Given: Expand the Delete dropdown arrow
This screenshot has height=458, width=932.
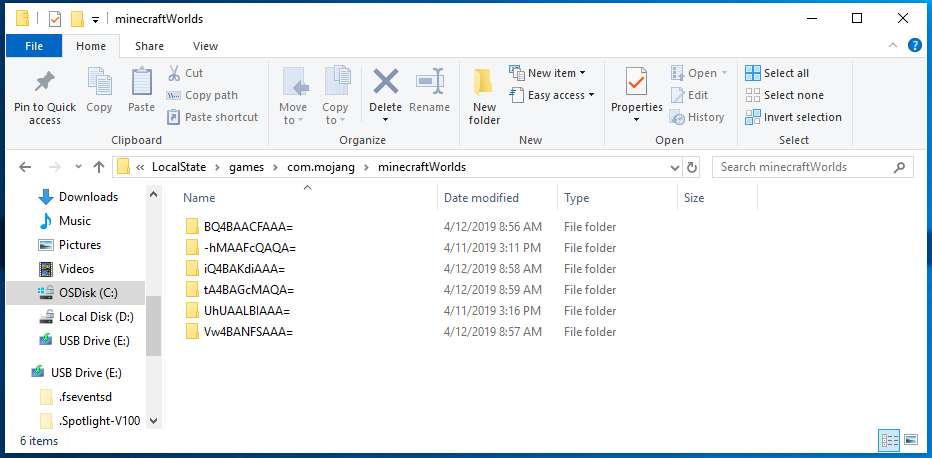Looking at the screenshot, I should [x=385, y=121].
